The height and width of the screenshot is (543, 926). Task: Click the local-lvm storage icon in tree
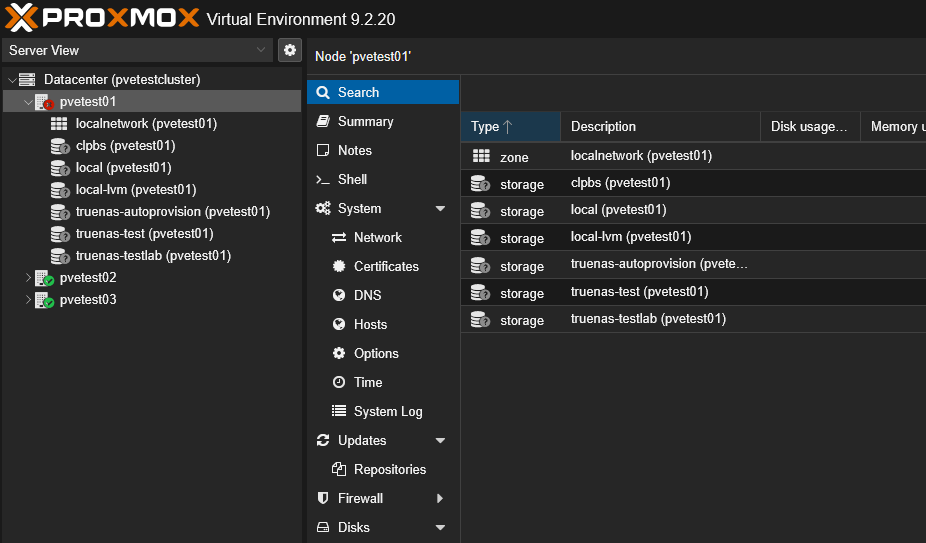[x=60, y=190]
